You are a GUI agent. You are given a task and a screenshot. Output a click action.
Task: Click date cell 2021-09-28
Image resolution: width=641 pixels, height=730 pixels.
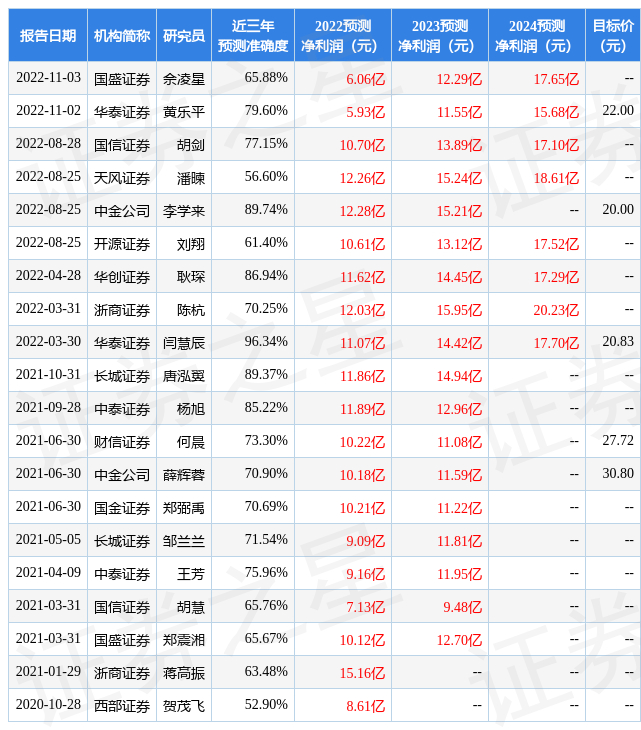coord(48,408)
